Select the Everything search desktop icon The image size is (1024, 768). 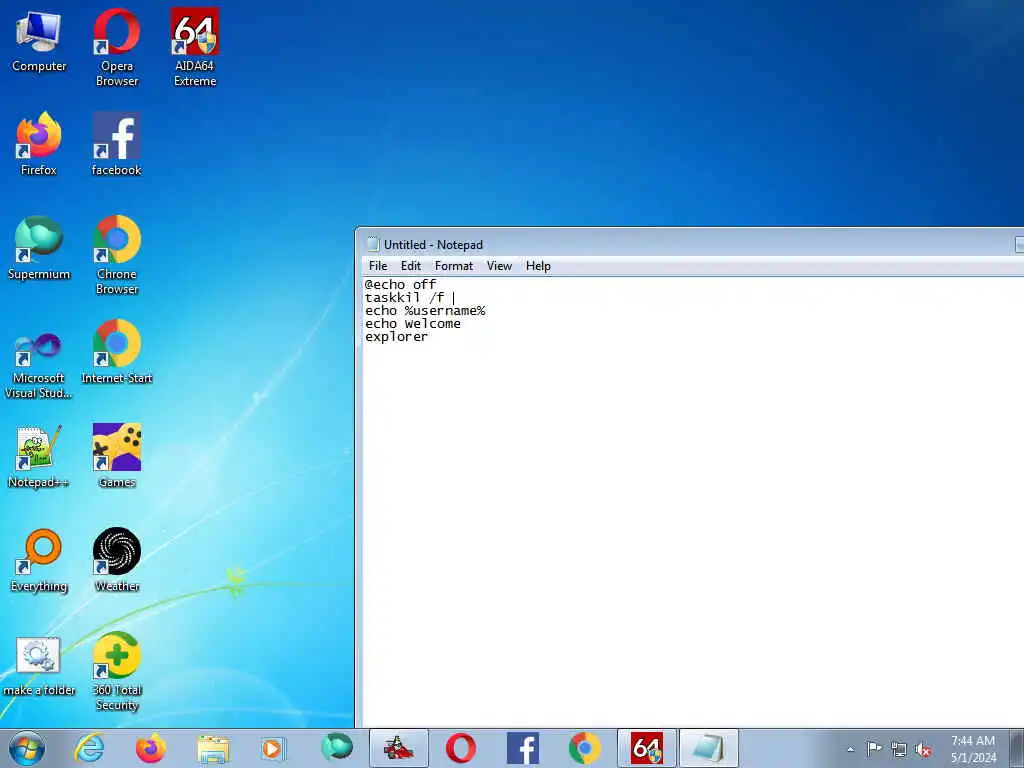coord(39,560)
